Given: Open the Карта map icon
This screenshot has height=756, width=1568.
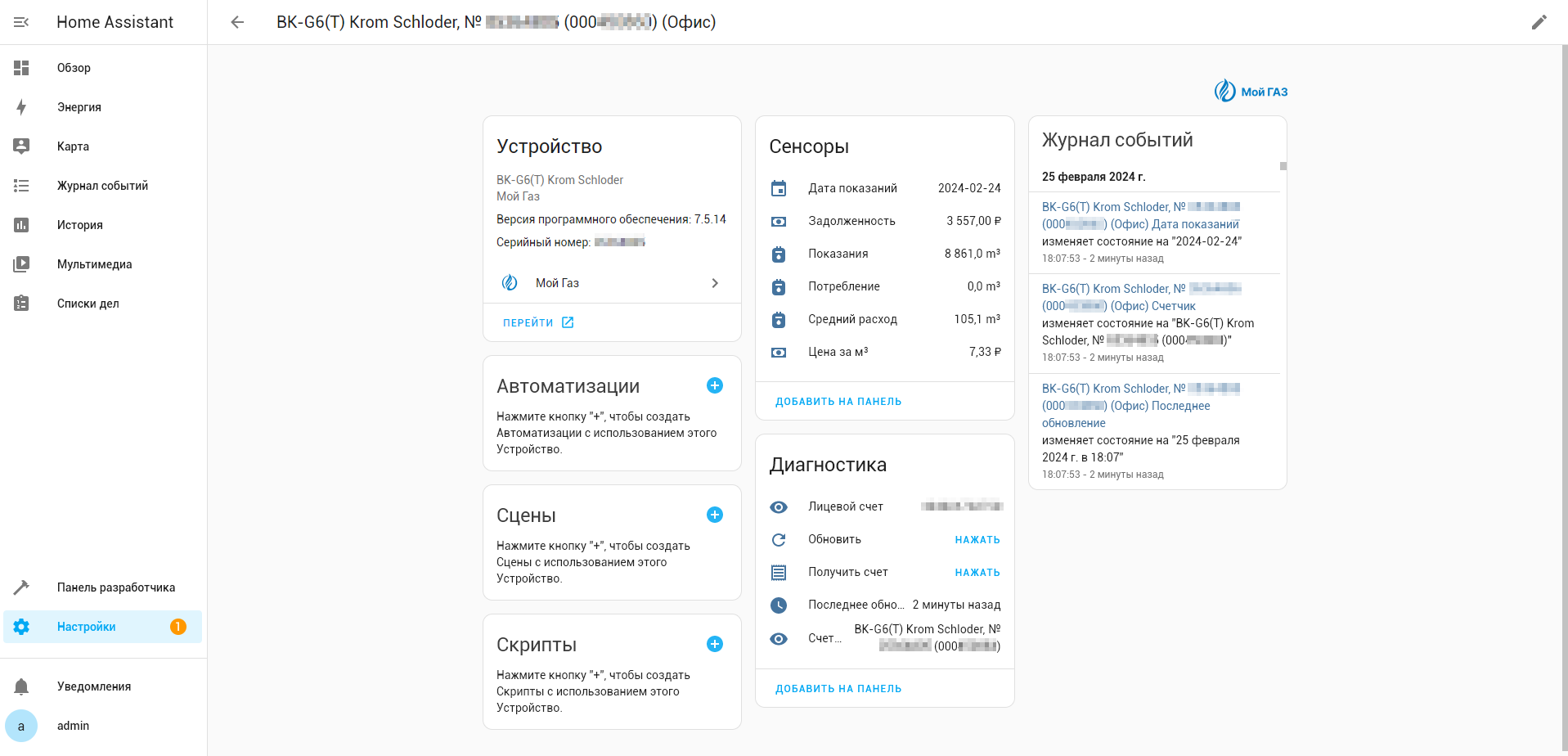Looking at the screenshot, I should click(21, 146).
